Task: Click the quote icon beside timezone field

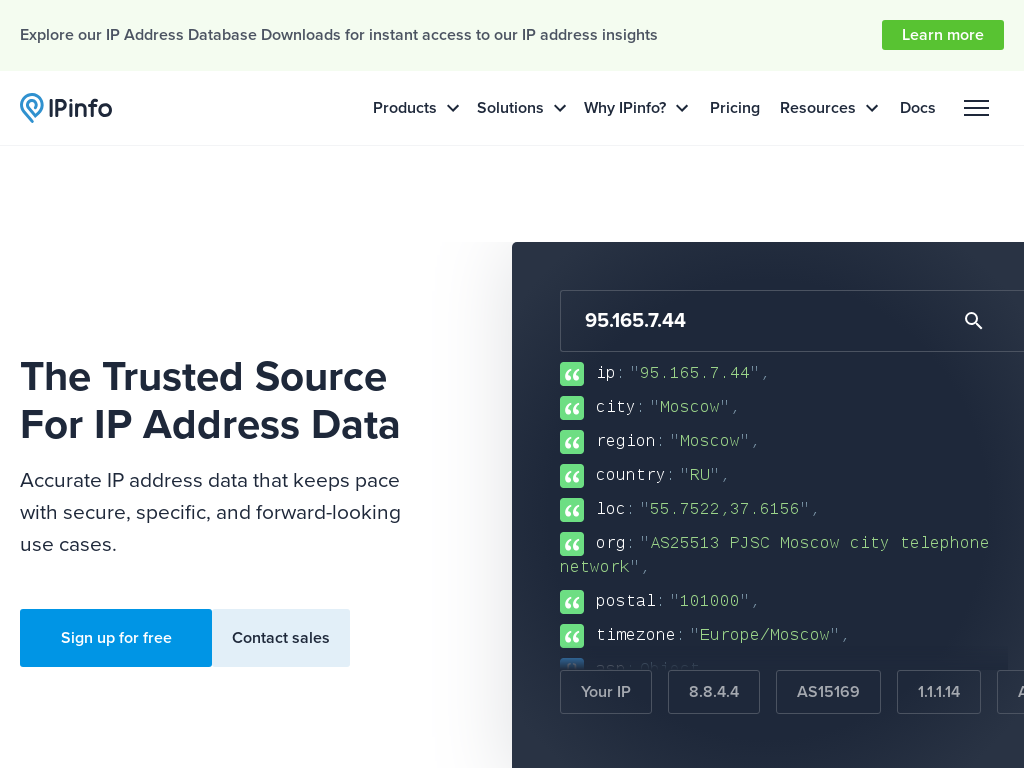Action: pyautogui.click(x=571, y=636)
